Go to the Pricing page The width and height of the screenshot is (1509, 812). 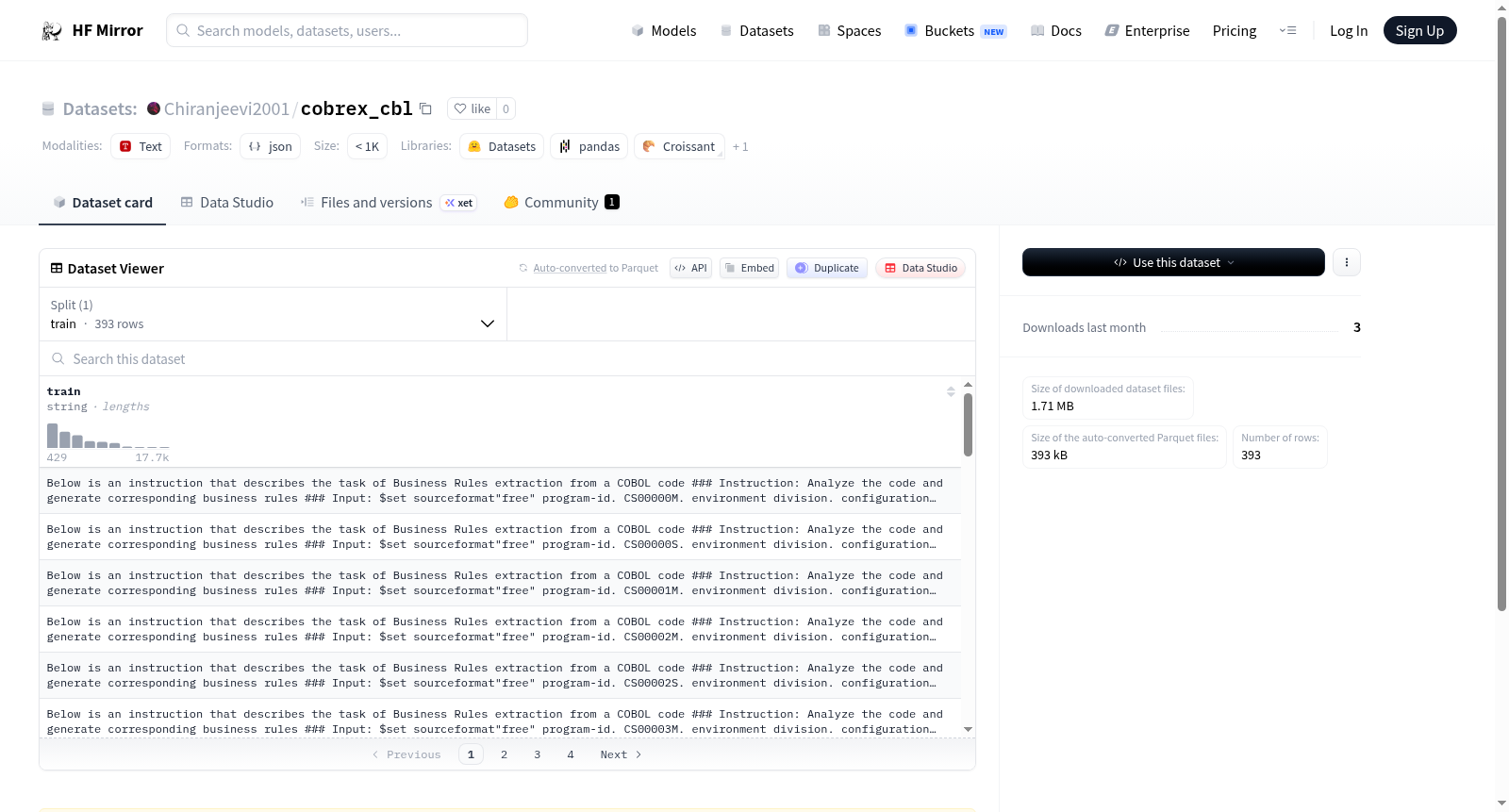coord(1235,31)
